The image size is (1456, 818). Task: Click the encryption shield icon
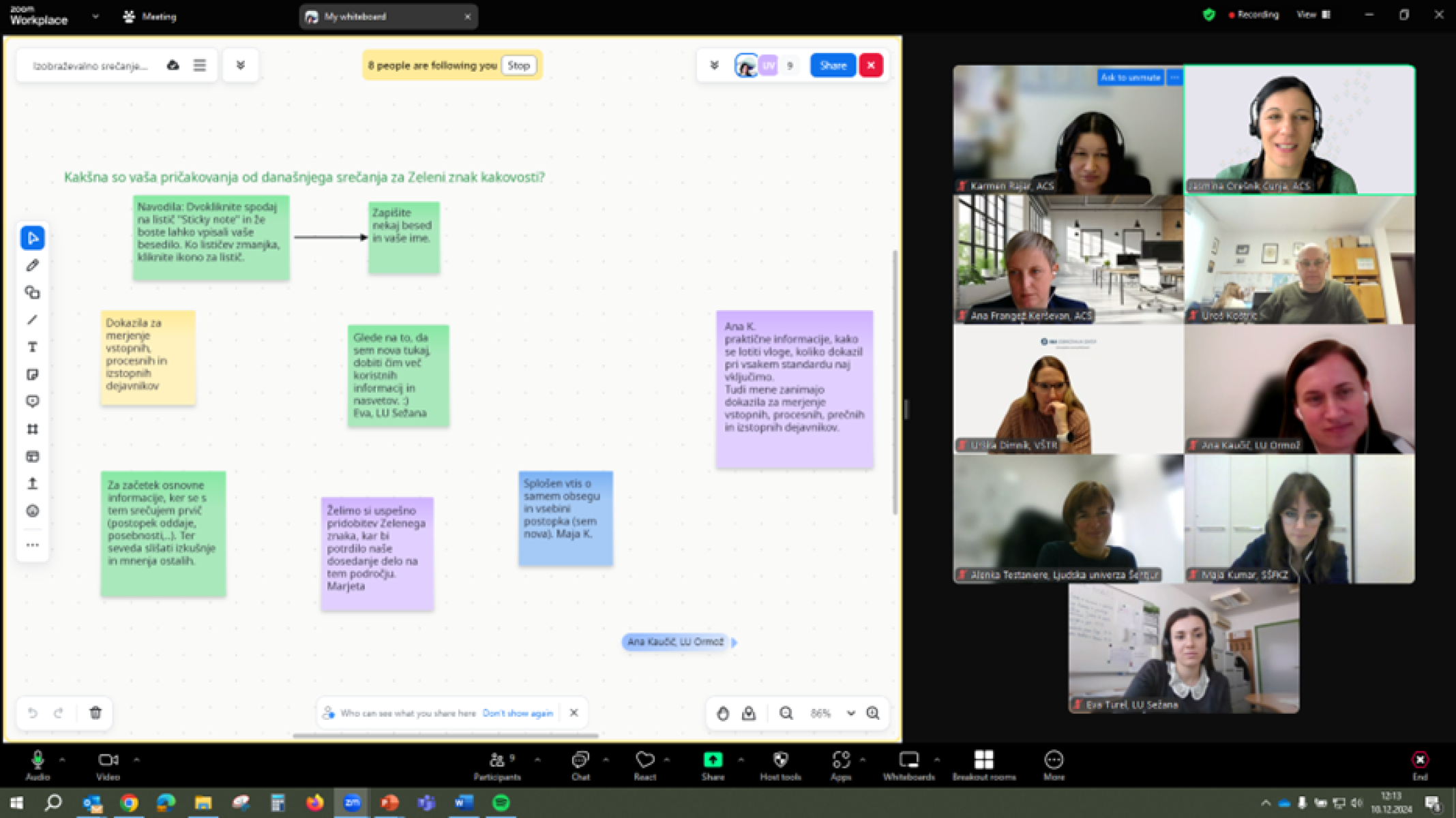[x=1209, y=14]
